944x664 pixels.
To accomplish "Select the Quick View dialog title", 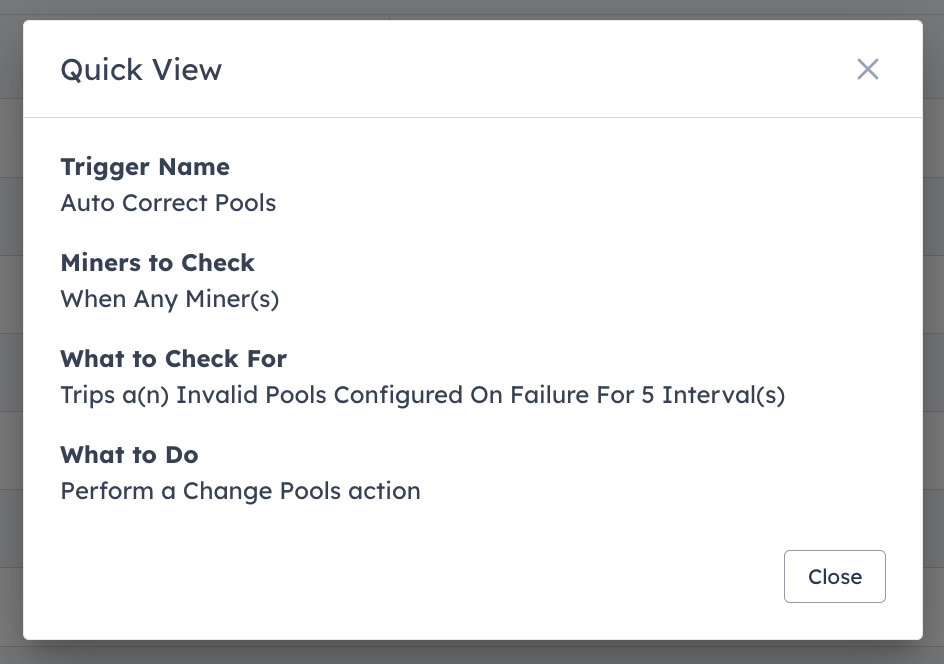I will (x=141, y=70).
